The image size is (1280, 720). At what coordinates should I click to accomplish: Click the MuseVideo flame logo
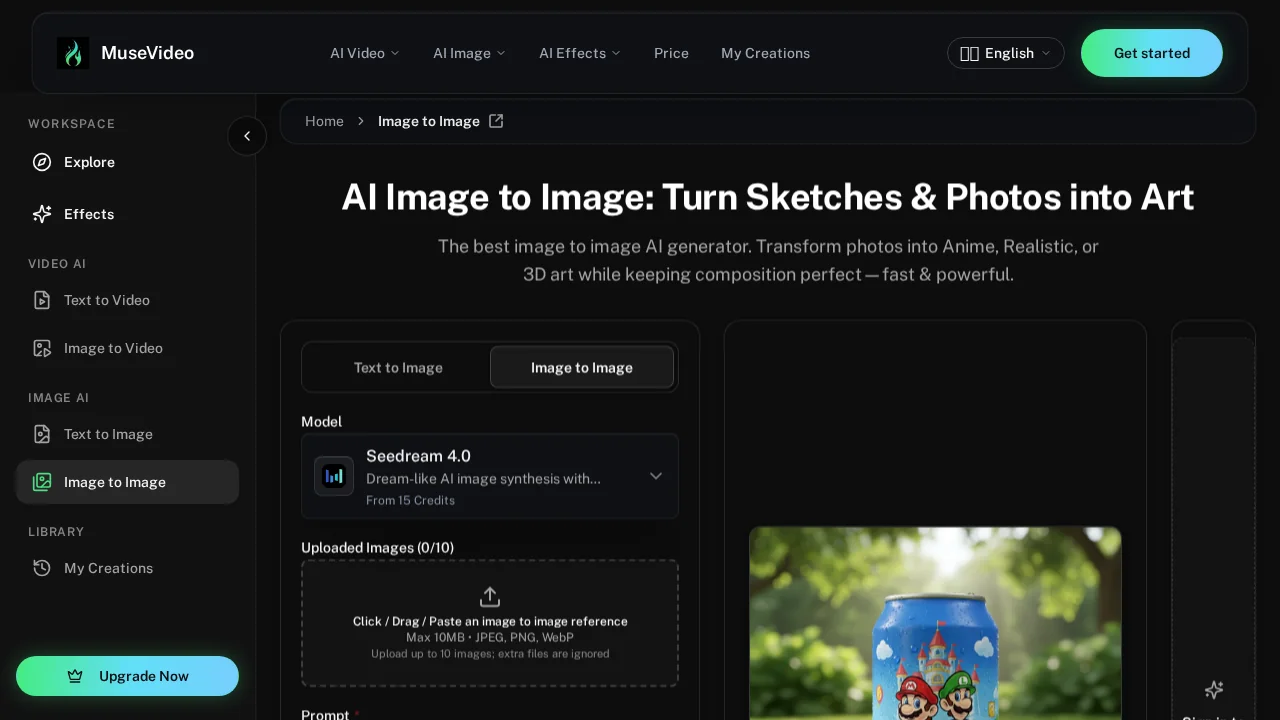(x=73, y=53)
